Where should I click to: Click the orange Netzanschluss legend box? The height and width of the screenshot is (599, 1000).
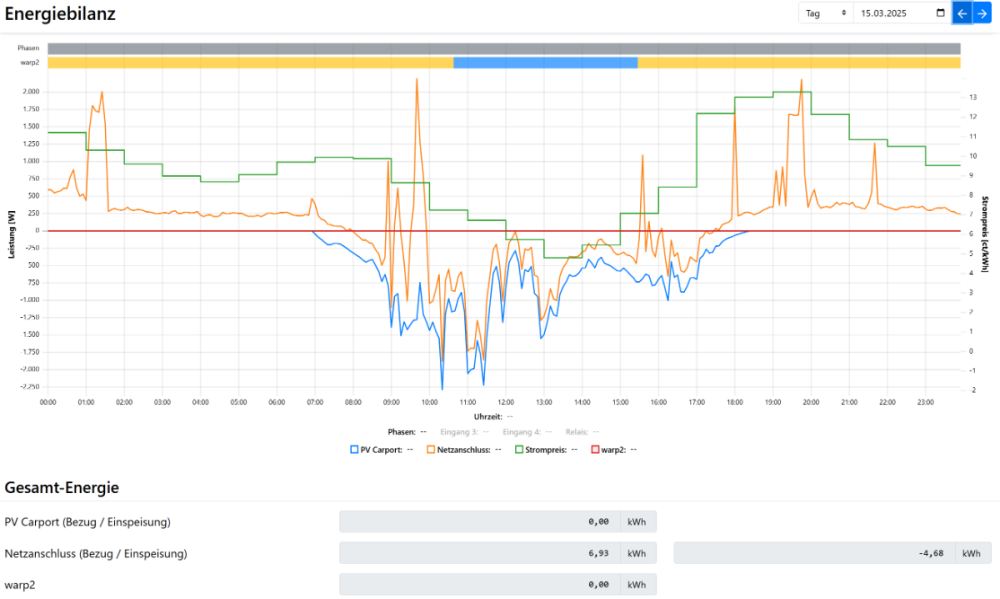click(431, 450)
